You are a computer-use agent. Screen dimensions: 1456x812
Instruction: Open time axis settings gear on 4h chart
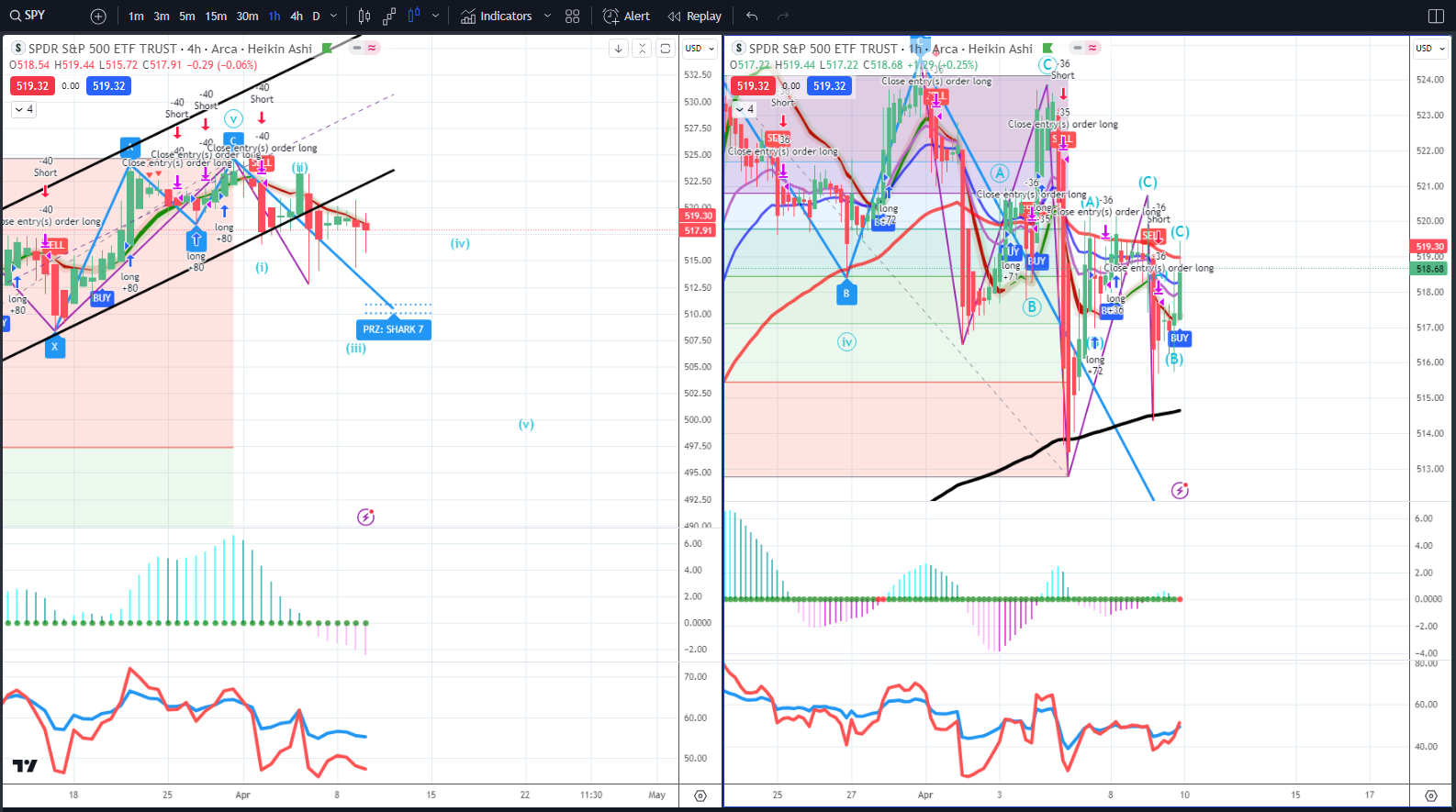click(x=700, y=795)
